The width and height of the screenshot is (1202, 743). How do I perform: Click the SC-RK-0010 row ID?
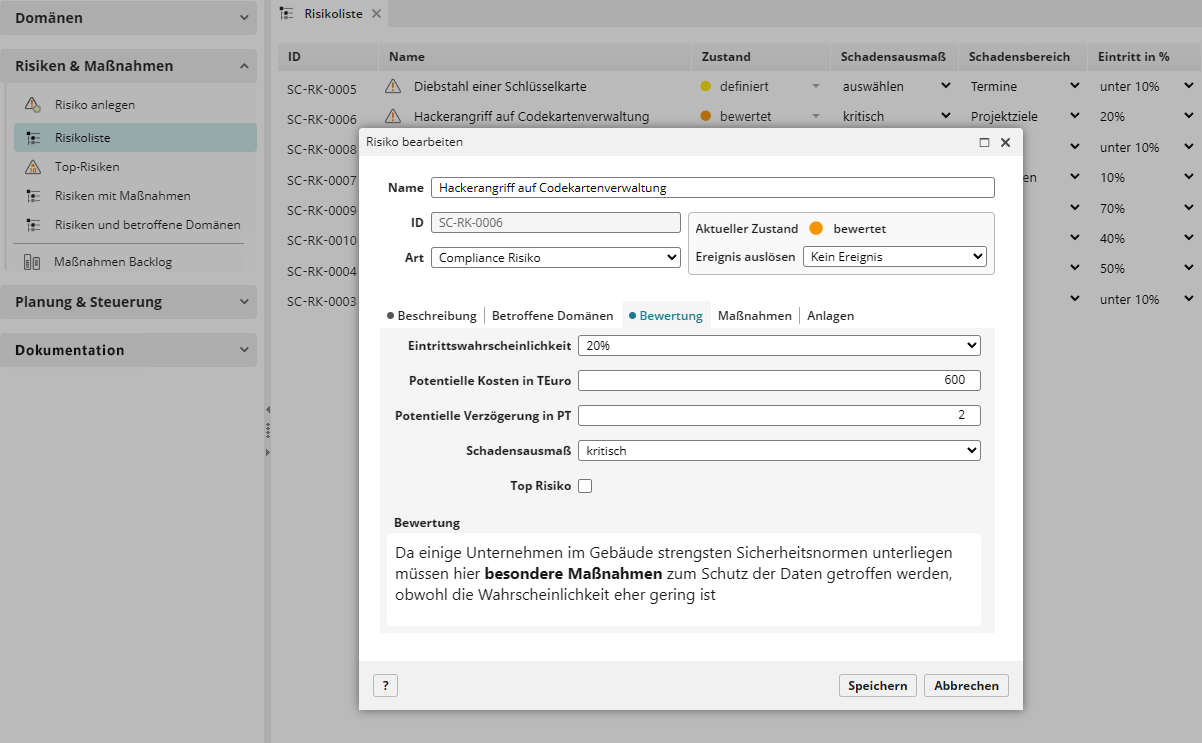321,241
